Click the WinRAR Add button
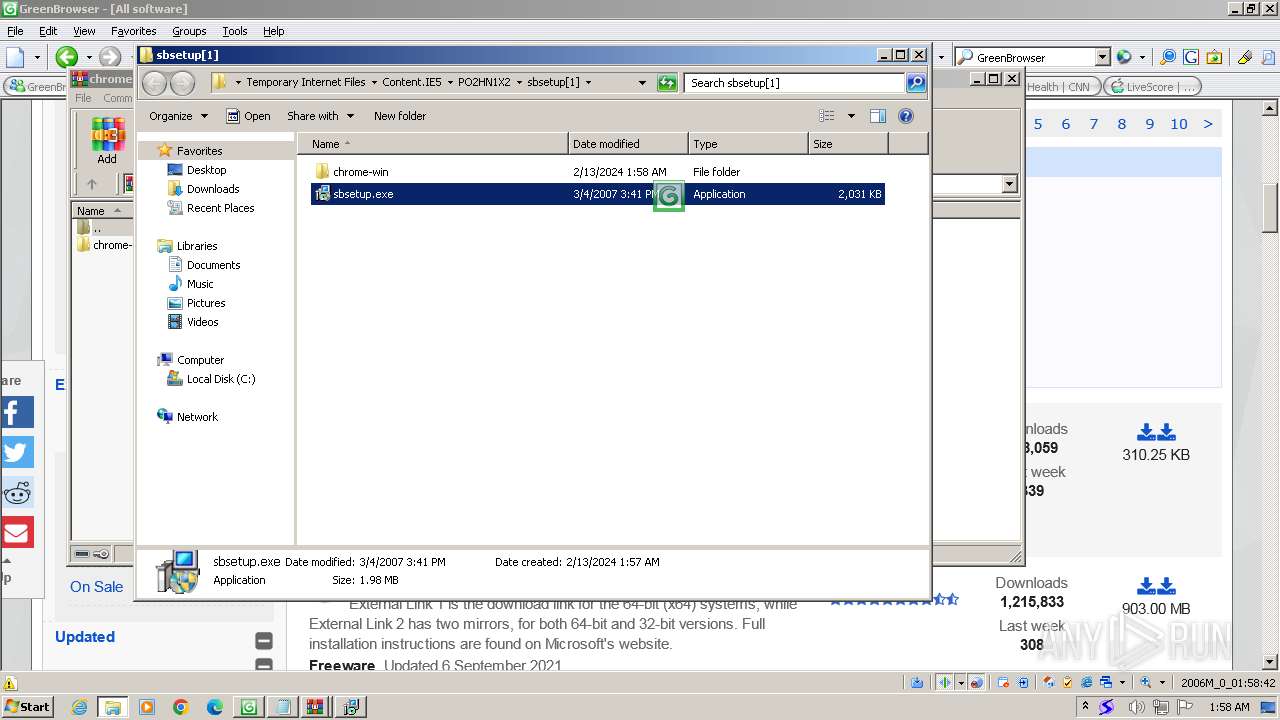This screenshot has width=1280, height=720. (107, 141)
